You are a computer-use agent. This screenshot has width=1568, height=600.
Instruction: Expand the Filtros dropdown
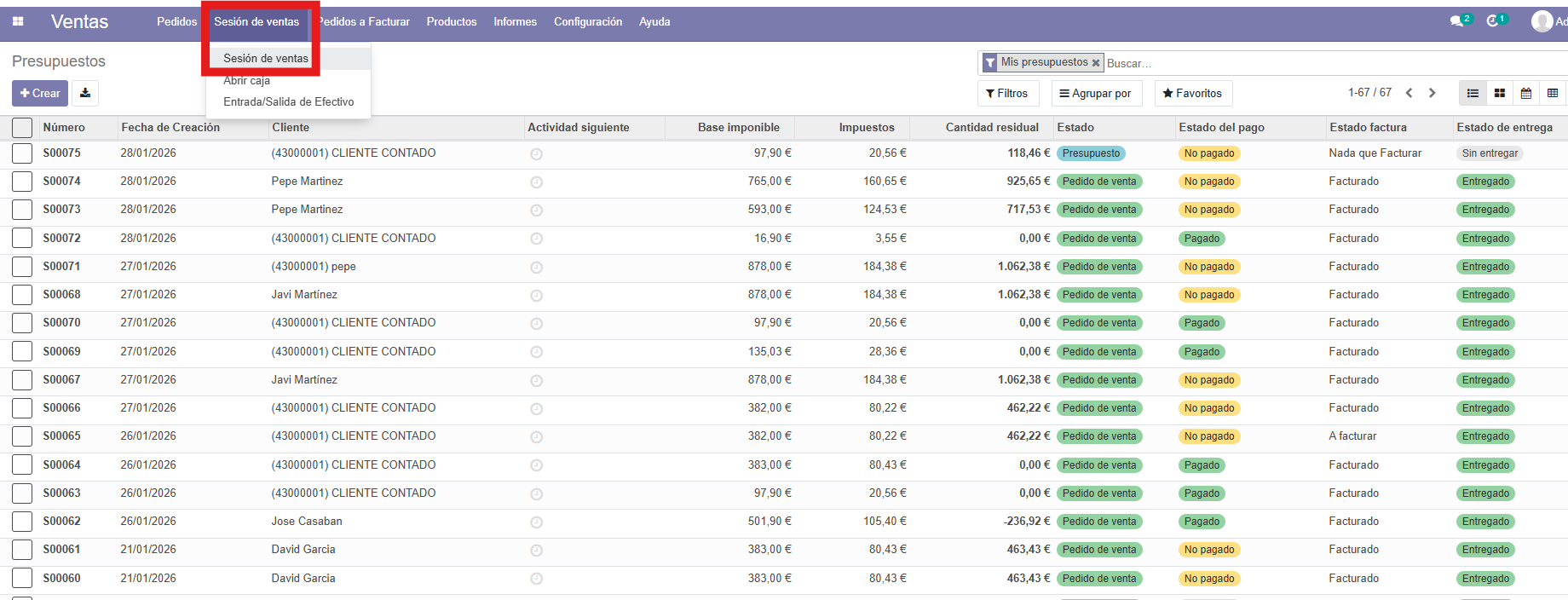[1006, 93]
